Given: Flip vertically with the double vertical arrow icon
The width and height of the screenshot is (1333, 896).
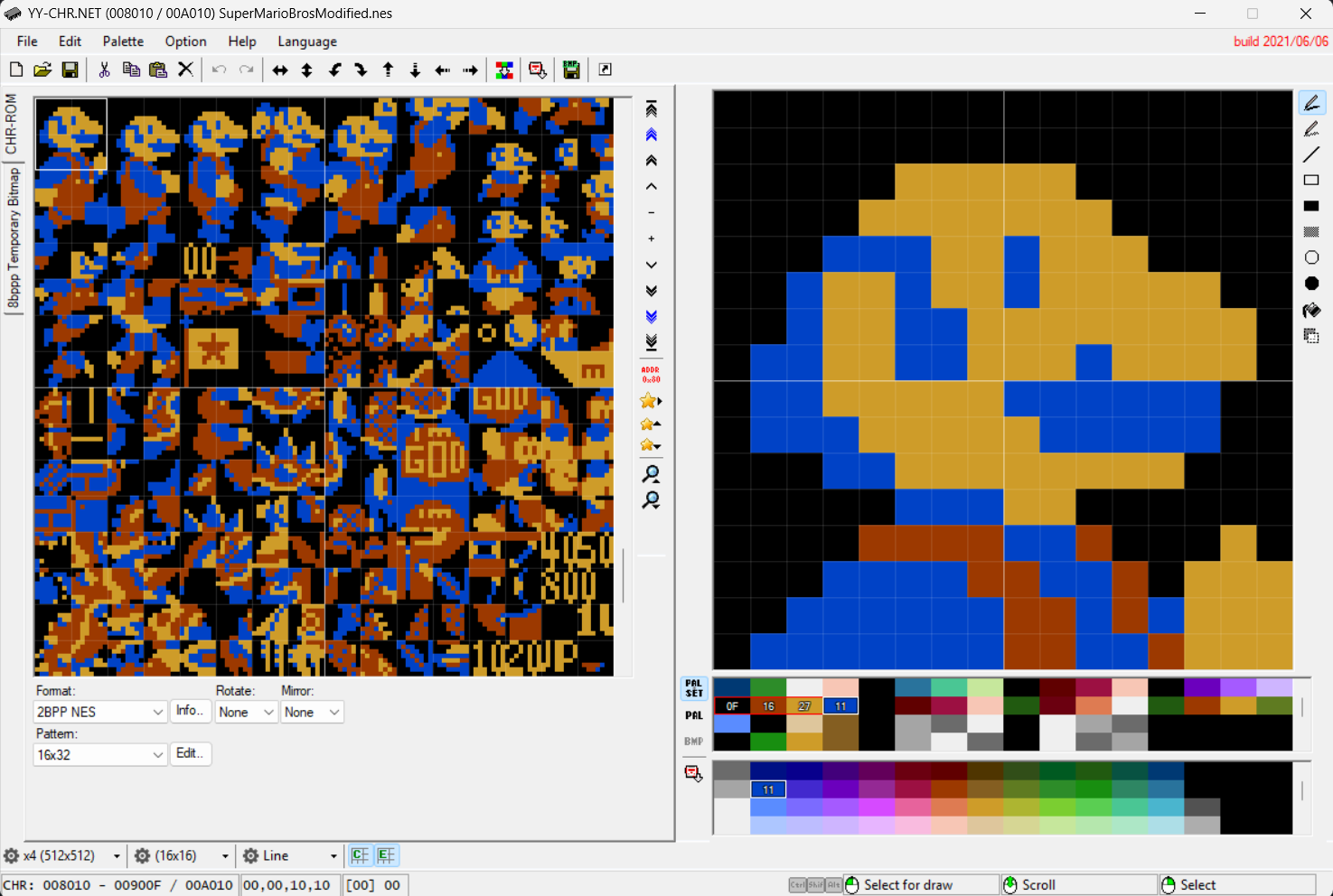Looking at the screenshot, I should (x=307, y=70).
